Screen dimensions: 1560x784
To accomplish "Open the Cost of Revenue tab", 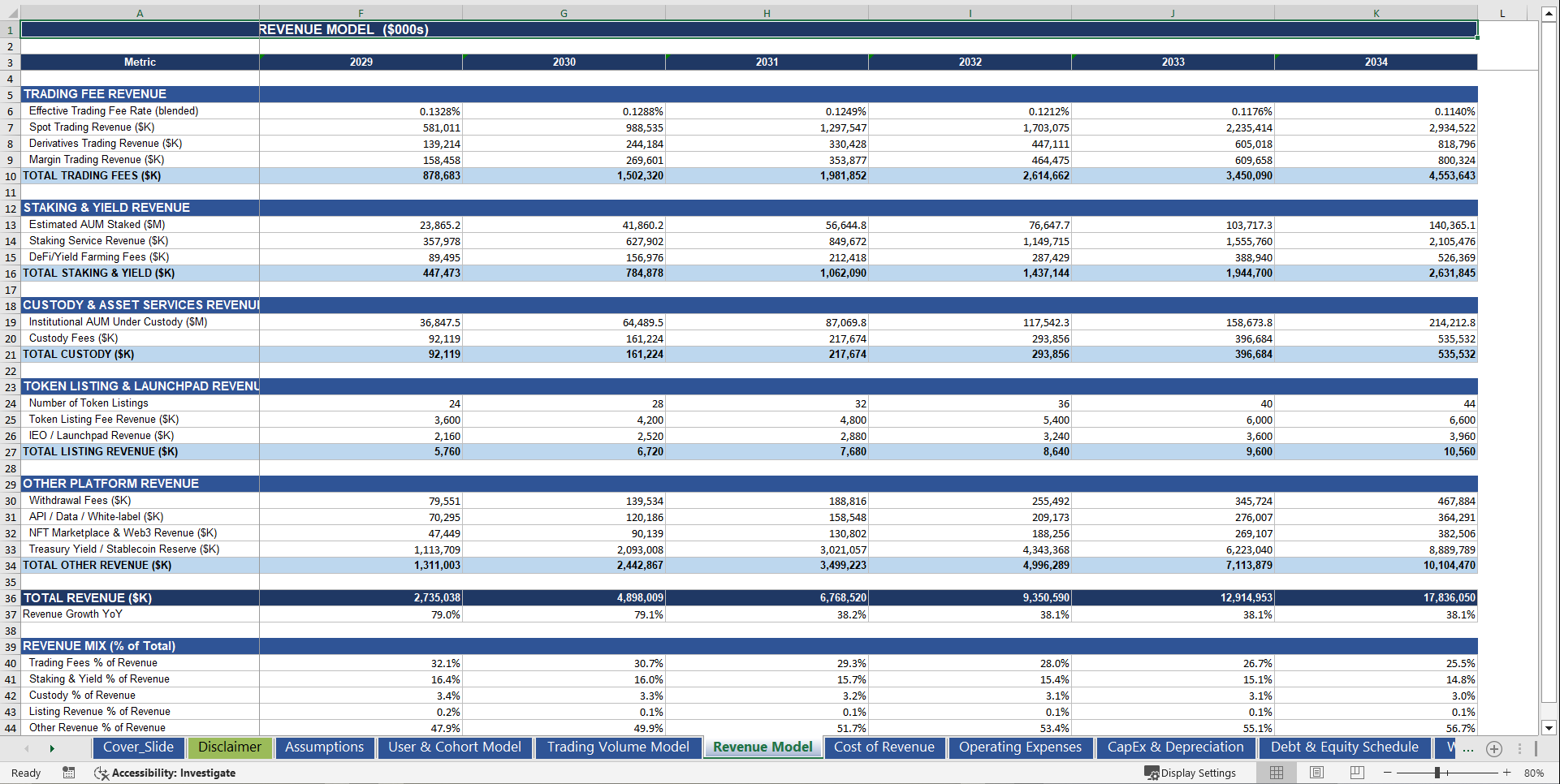I will click(884, 747).
